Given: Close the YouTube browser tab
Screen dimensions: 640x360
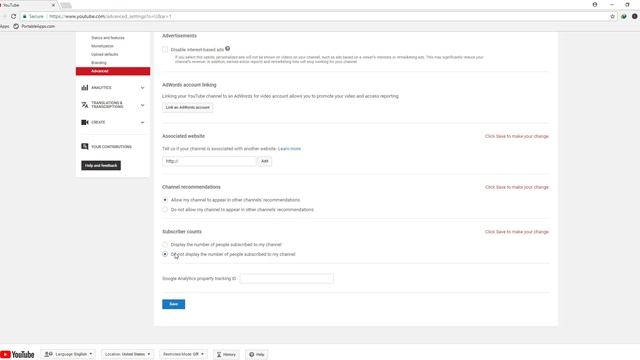Looking at the screenshot, I should click(x=53, y=5).
